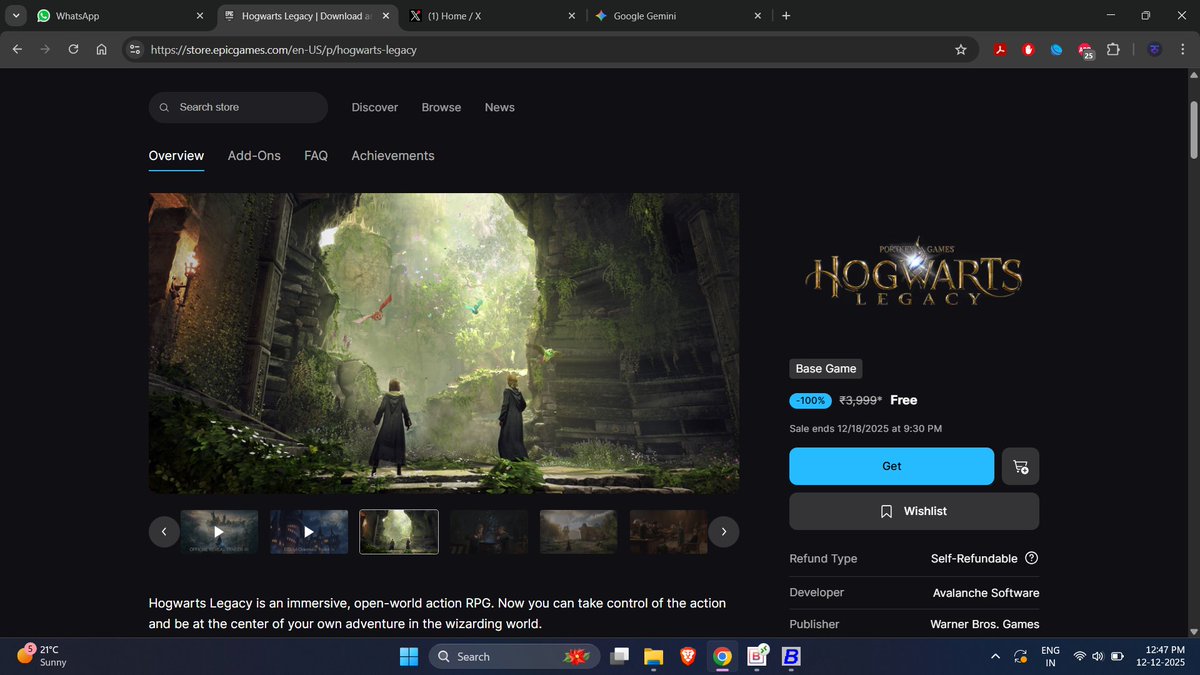
Task: Show hidden system tray icons
Action: click(x=995, y=656)
